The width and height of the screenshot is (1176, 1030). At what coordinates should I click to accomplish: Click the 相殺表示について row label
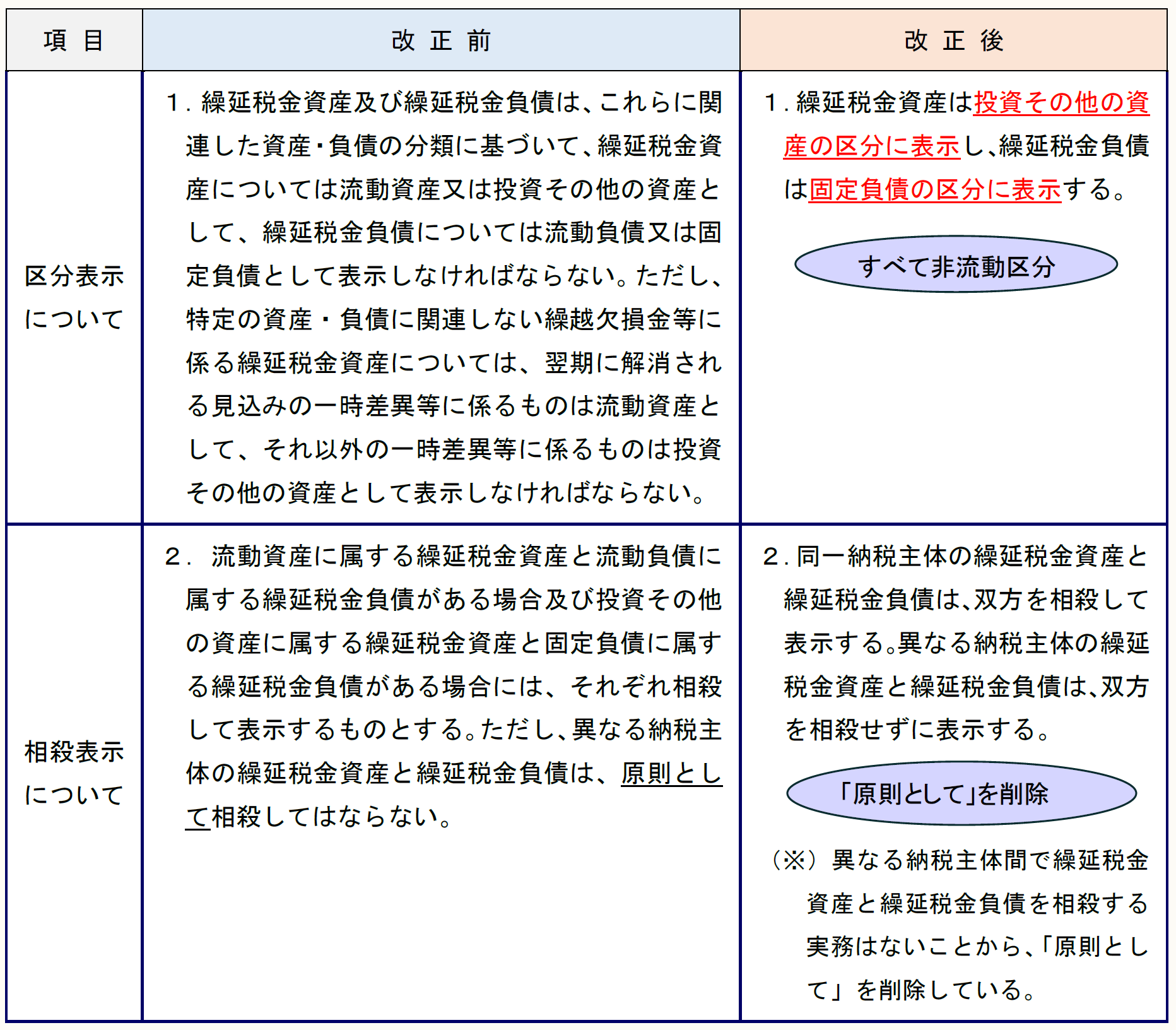(x=74, y=773)
